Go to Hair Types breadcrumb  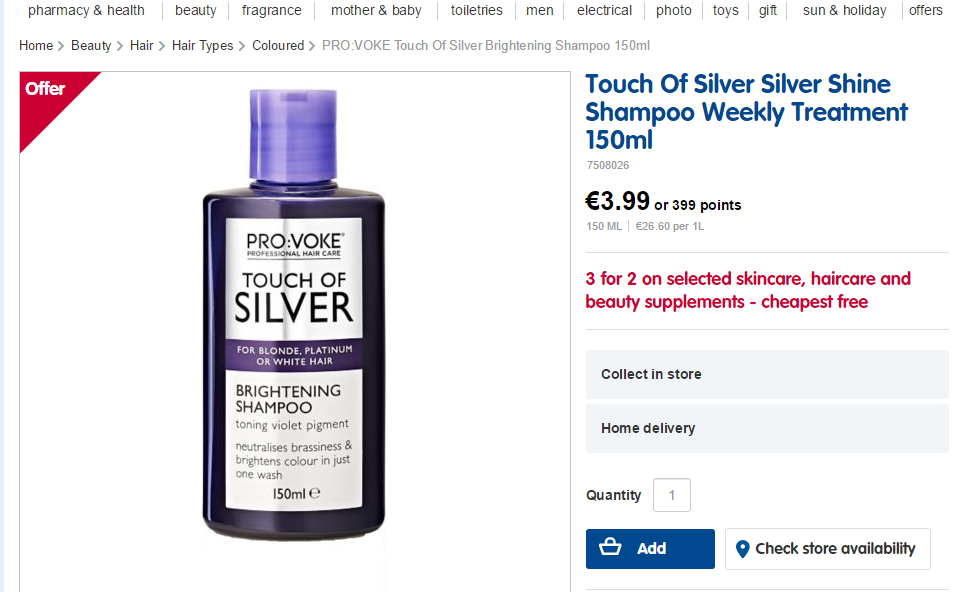(202, 46)
